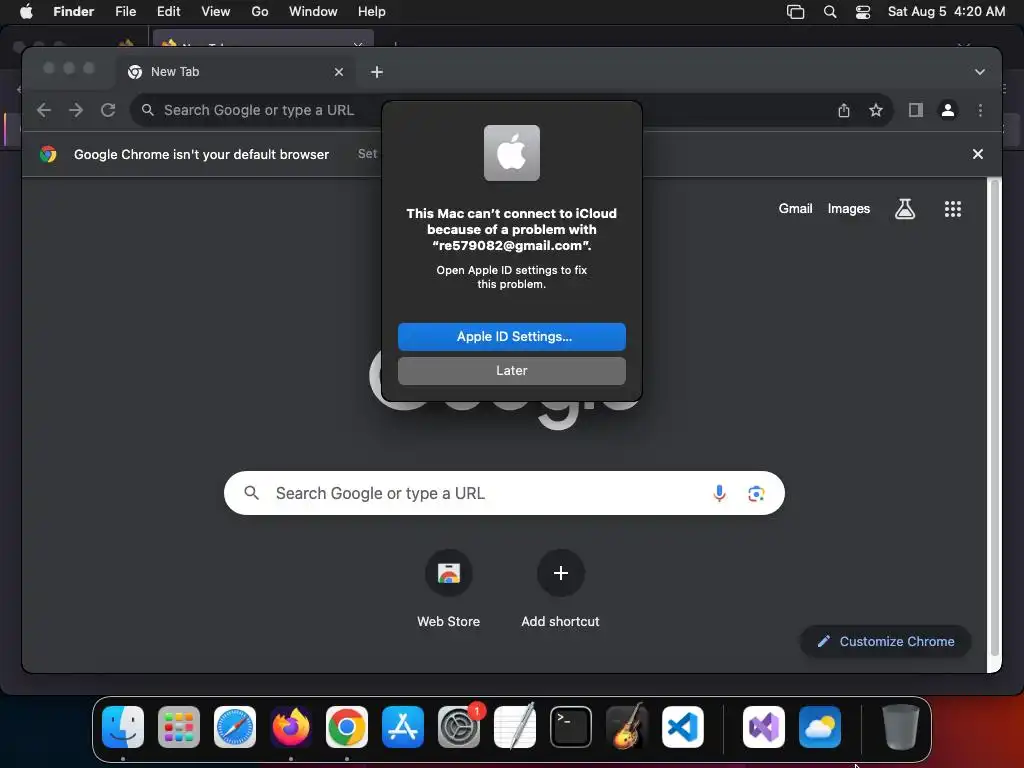Click the date and time display
This screenshot has height=768, width=1024.
coord(946,12)
